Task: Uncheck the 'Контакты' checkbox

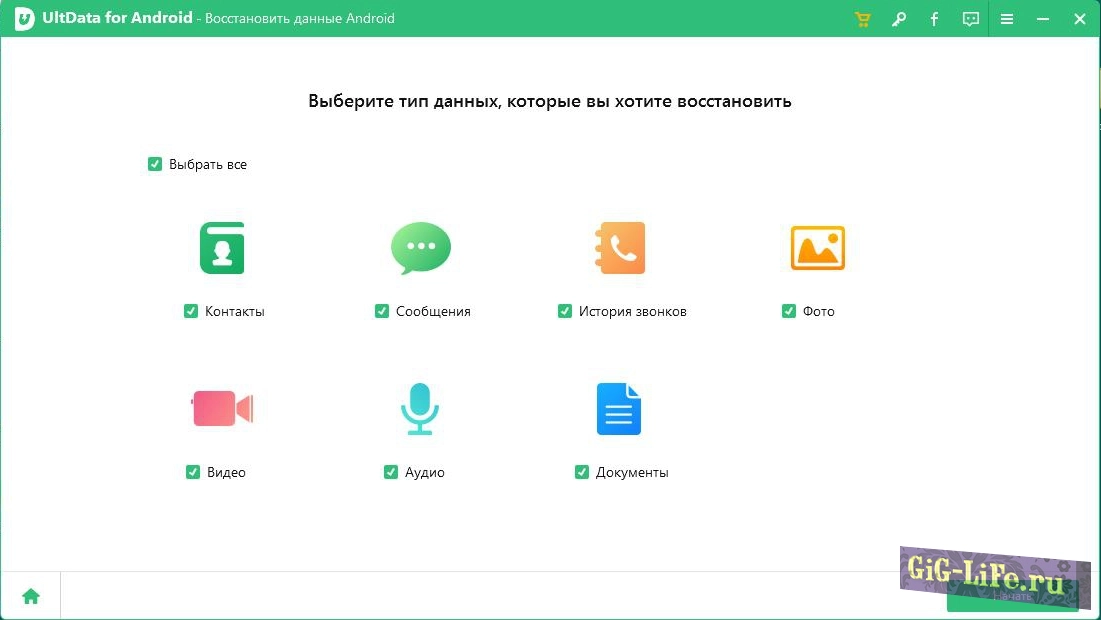Action: [191, 311]
